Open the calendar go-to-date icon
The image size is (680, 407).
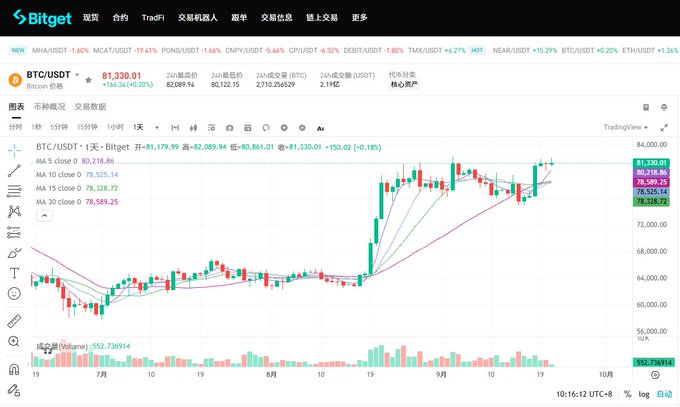pyautogui.click(x=248, y=128)
